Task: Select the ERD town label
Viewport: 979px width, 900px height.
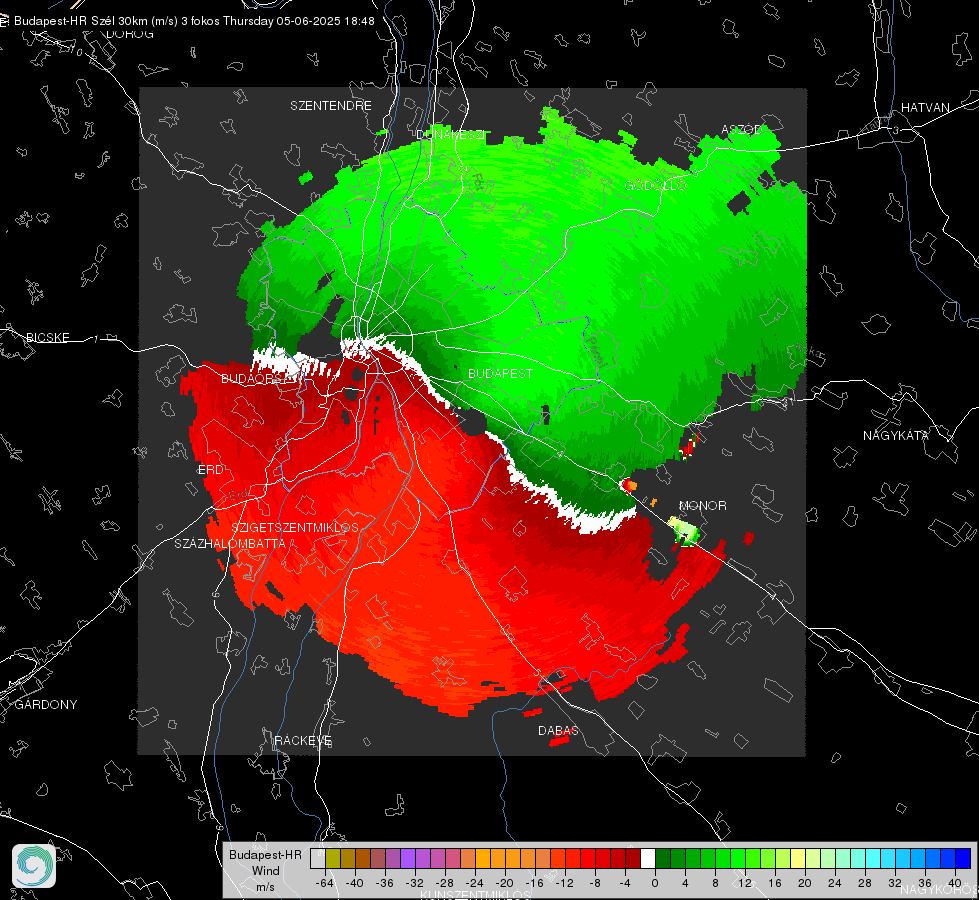Action: (210, 470)
